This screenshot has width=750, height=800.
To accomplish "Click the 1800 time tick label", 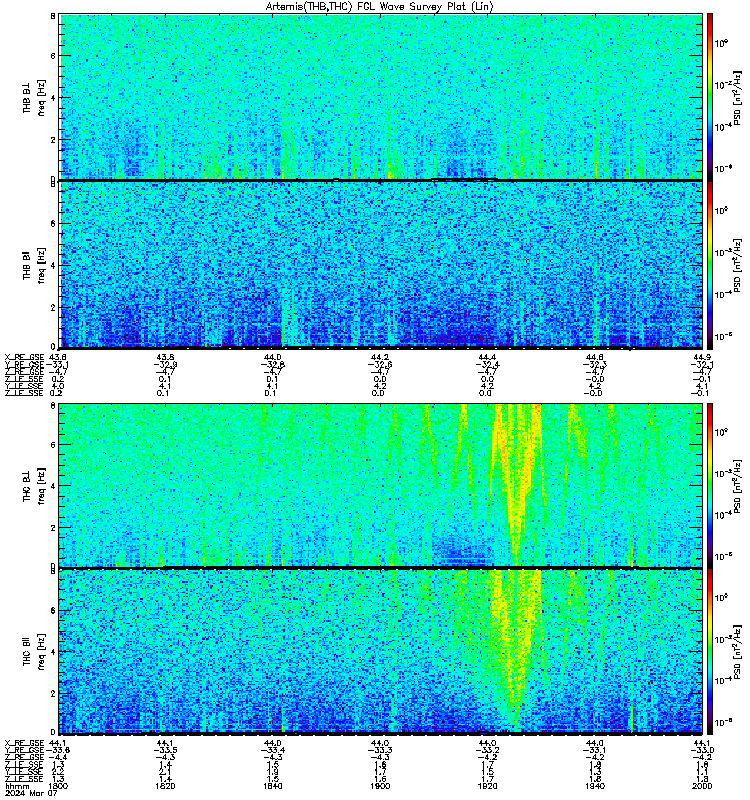I will click(58, 786).
